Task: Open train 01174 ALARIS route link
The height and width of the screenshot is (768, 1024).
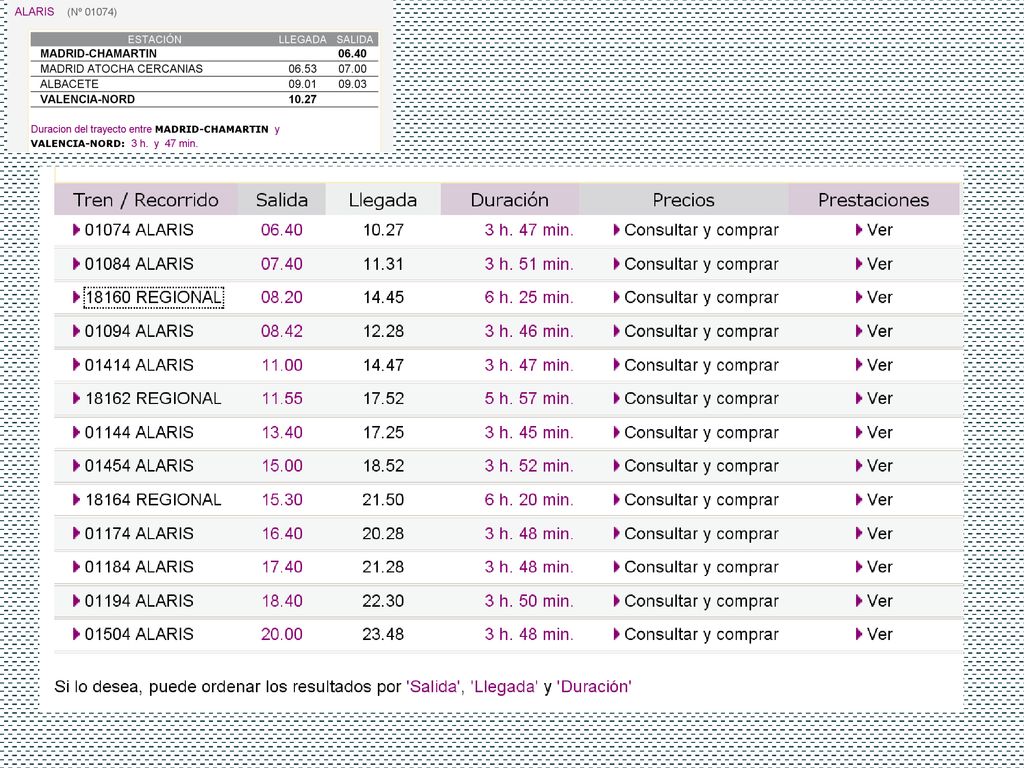Action: (x=139, y=534)
